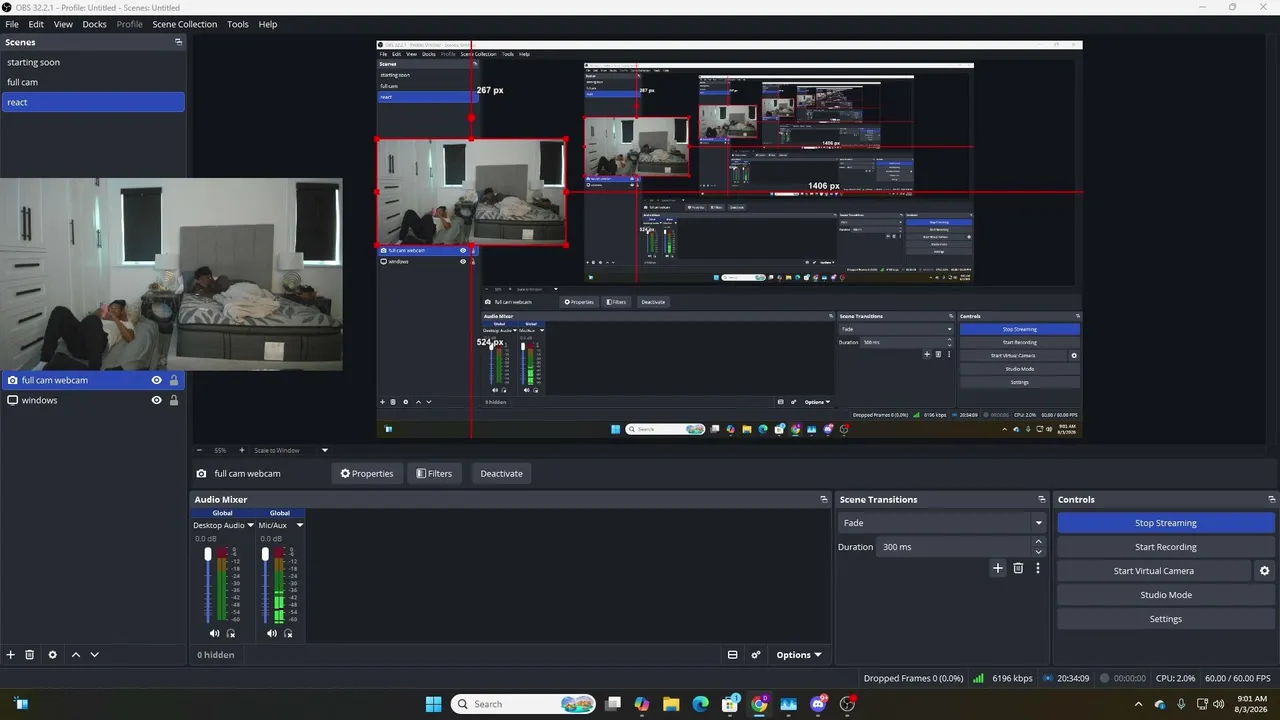Click the transition Duration input field
Screen dimensions: 1280x720
(954, 547)
